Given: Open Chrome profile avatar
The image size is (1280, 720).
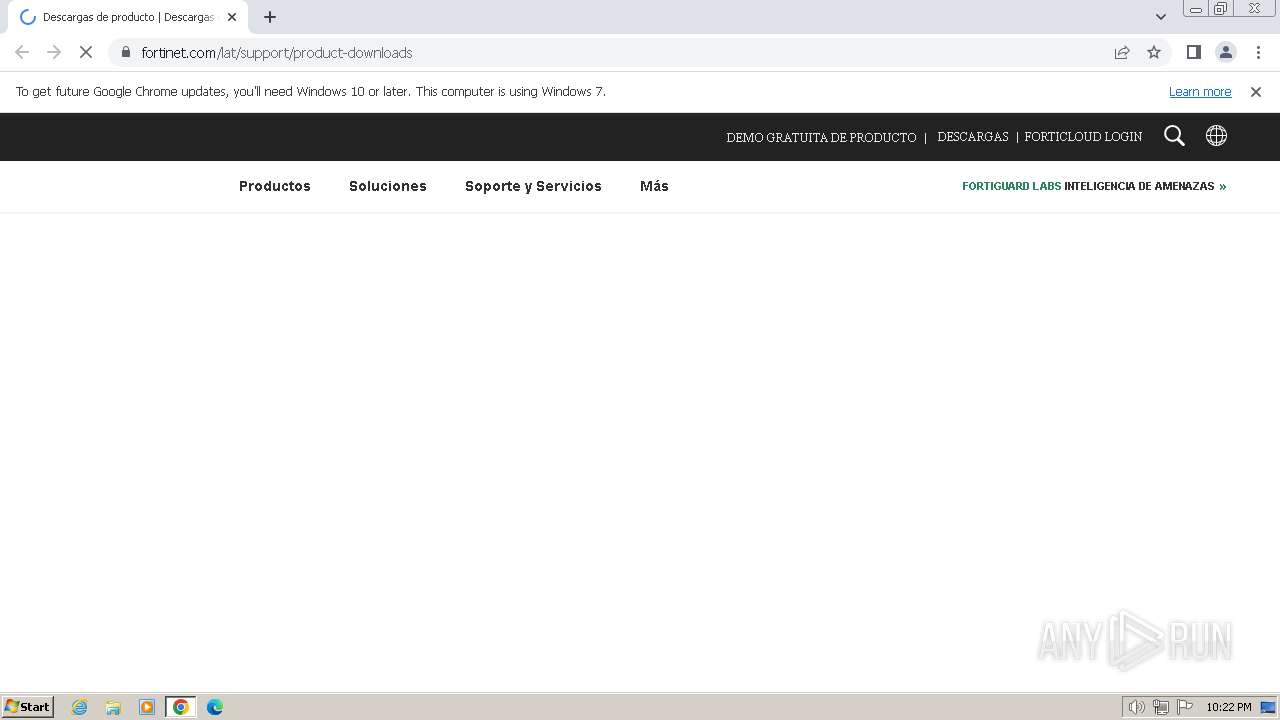Looking at the screenshot, I should pos(1225,52).
